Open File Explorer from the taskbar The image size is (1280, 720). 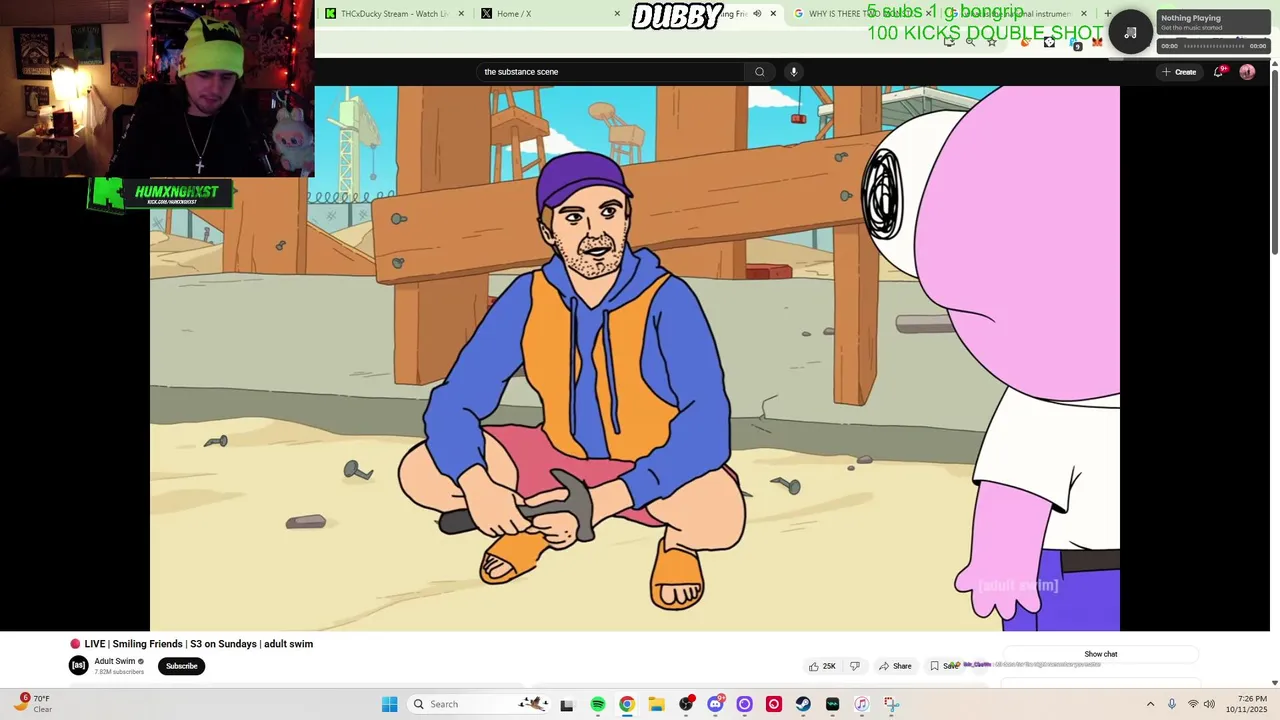(656, 704)
